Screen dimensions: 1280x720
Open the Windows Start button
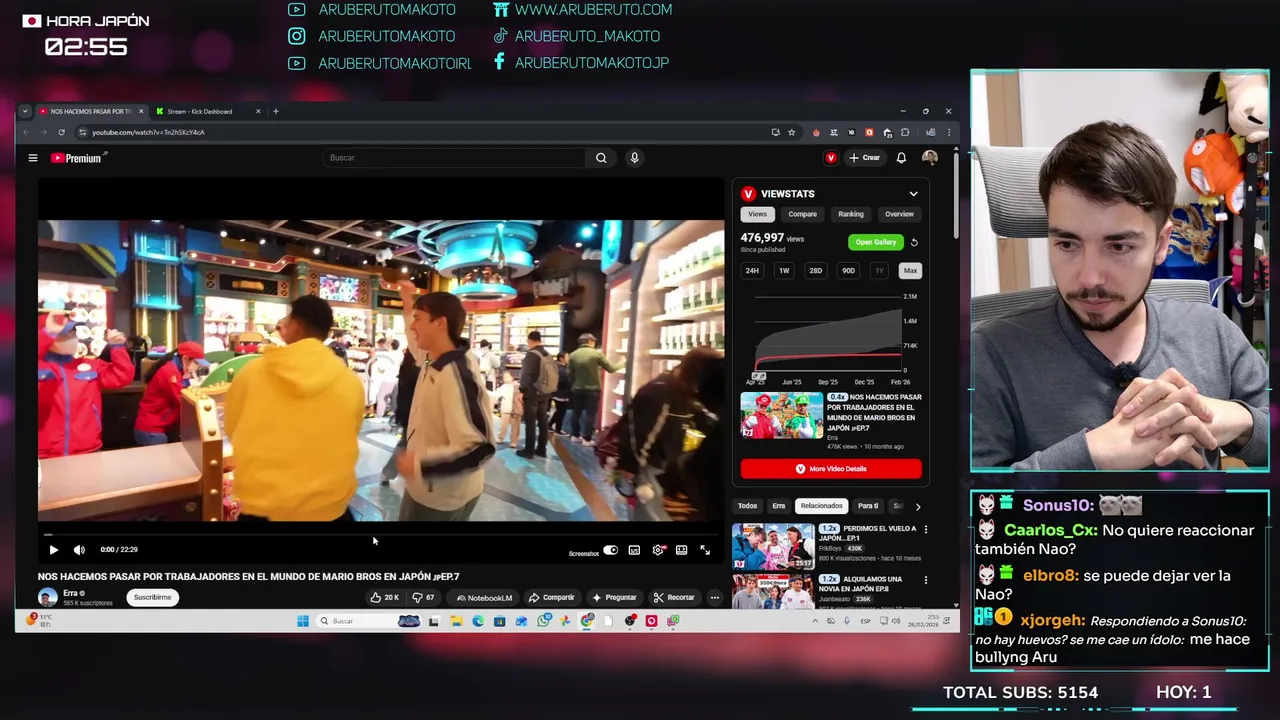[x=303, y=621]
